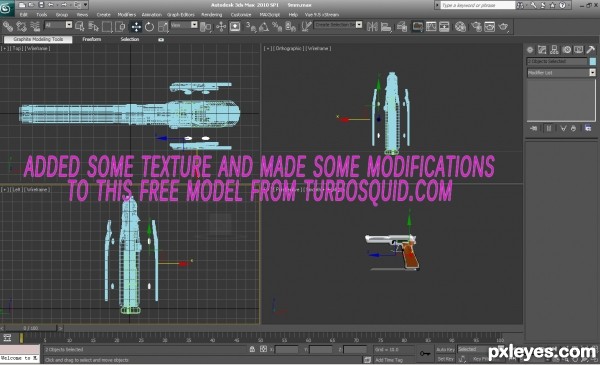Open the Curve Editor toolbar icon
Image resolution: width=600 pixels, height=365 pixels.
[x=431, y=27]
